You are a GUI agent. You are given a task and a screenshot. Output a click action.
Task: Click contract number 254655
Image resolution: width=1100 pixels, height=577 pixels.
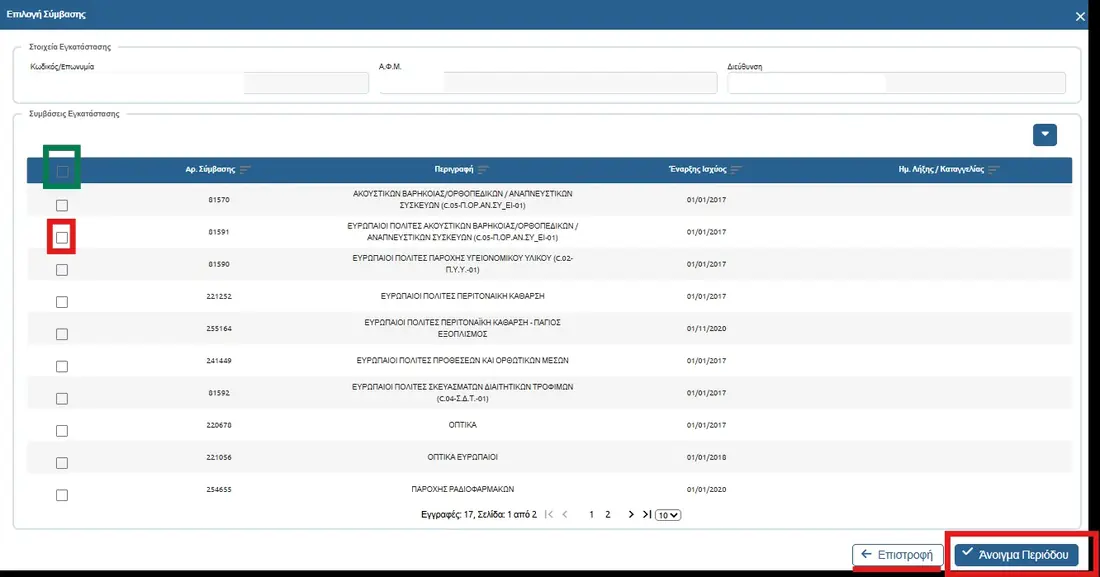click(219, 490)
